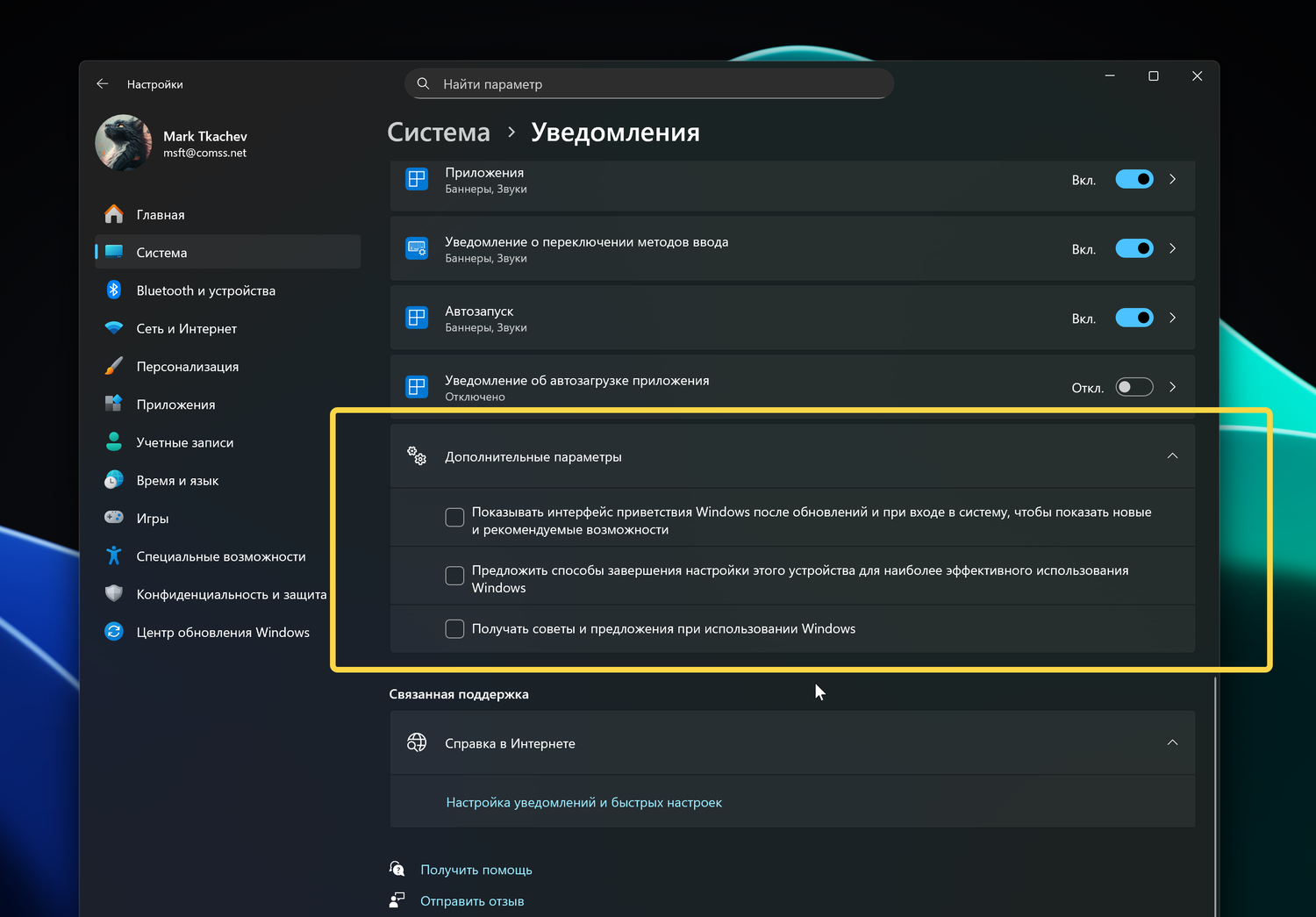Open Центр обновления Windows sync icon

(114, 632)
